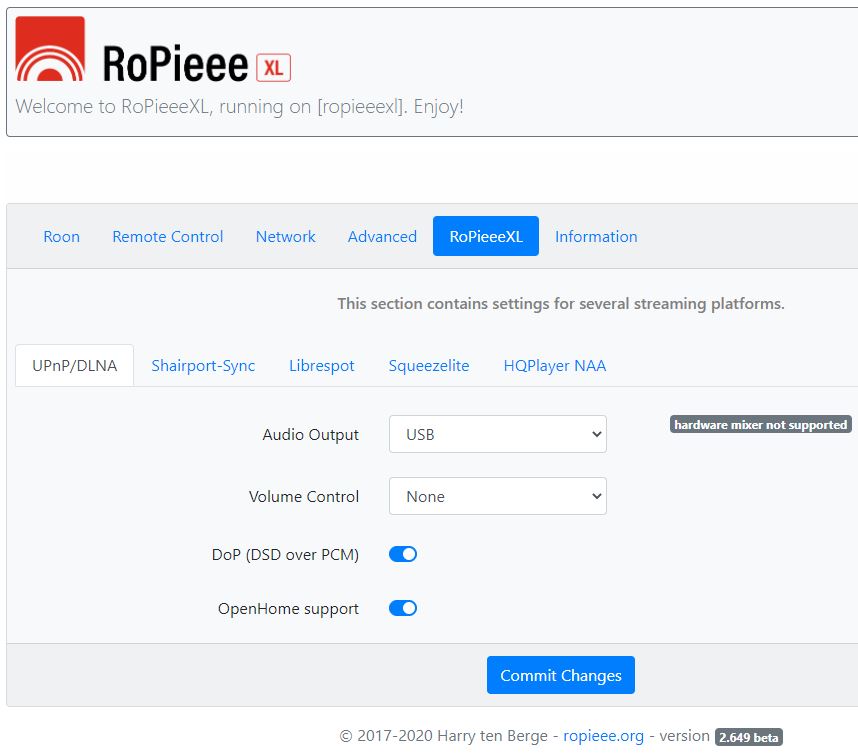Open the Librespot sub-tab
Image resolution: width=858 pixels, height=755 pixels.
click(322, 365)
